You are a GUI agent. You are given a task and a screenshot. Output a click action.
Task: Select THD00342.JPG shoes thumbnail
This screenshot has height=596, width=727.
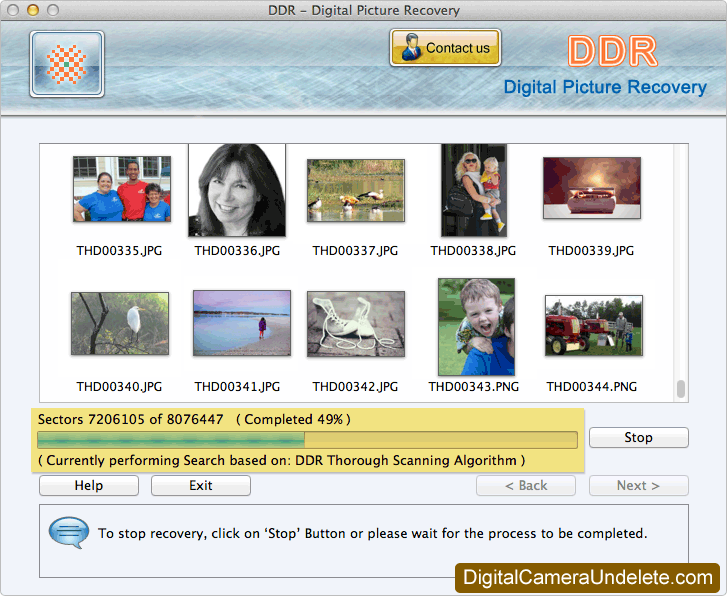(x=355, y=324)
